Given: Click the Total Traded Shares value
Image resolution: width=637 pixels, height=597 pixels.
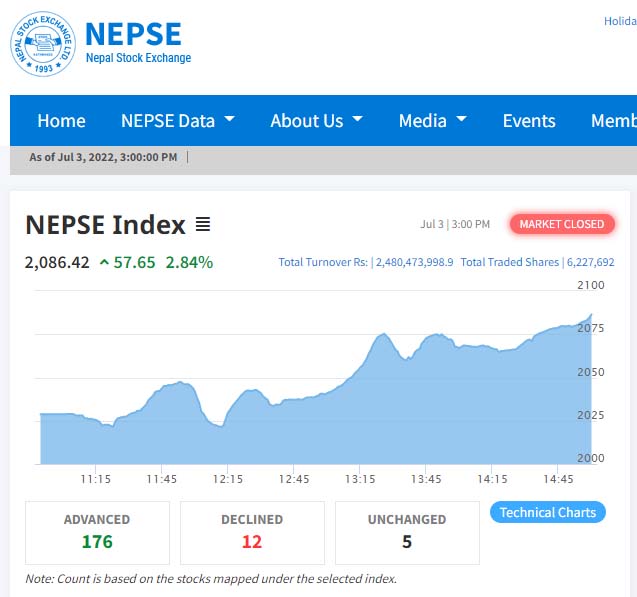Looking at the screenshot, I should (590, 262).
